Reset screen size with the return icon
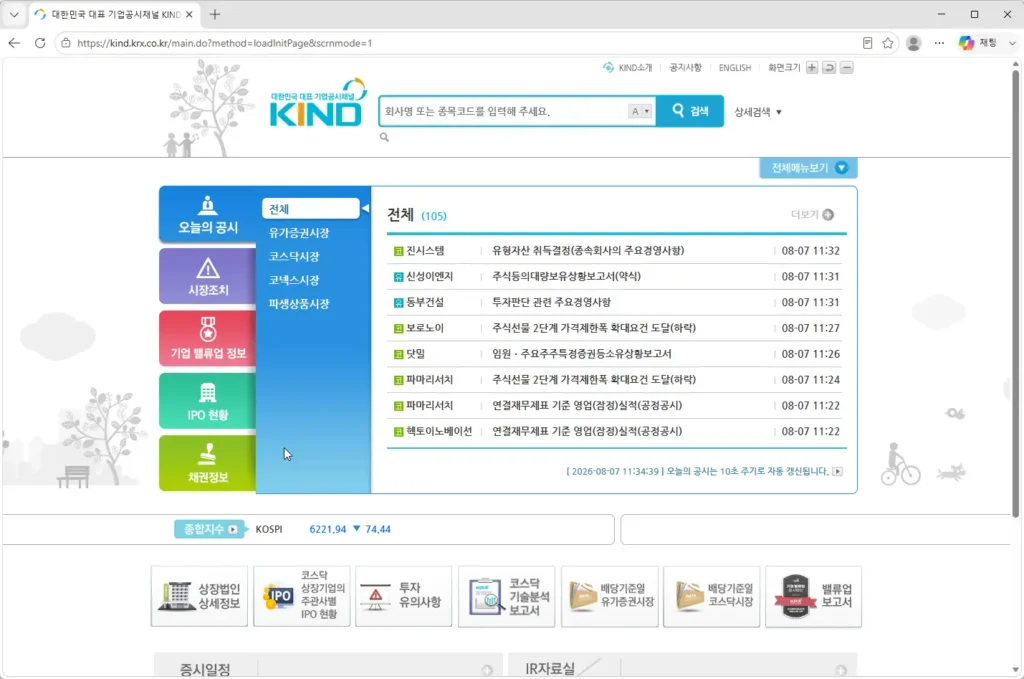 (829, 68)
